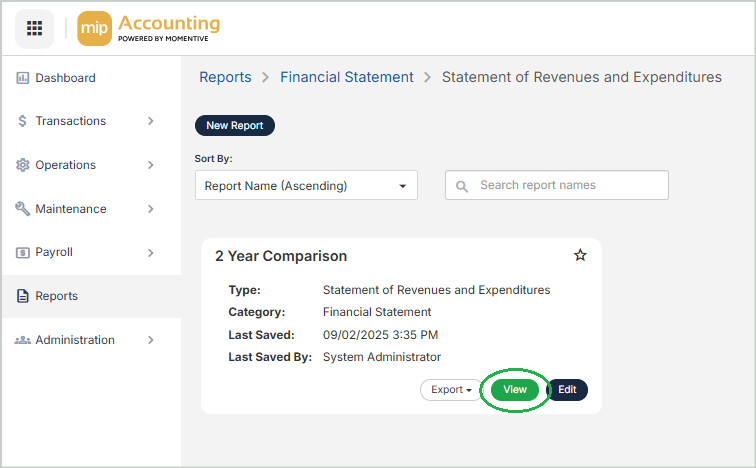Click the Financial Statement breadcrumb link
This screenshot has width=756, height=468.
[x=346, y=77]
